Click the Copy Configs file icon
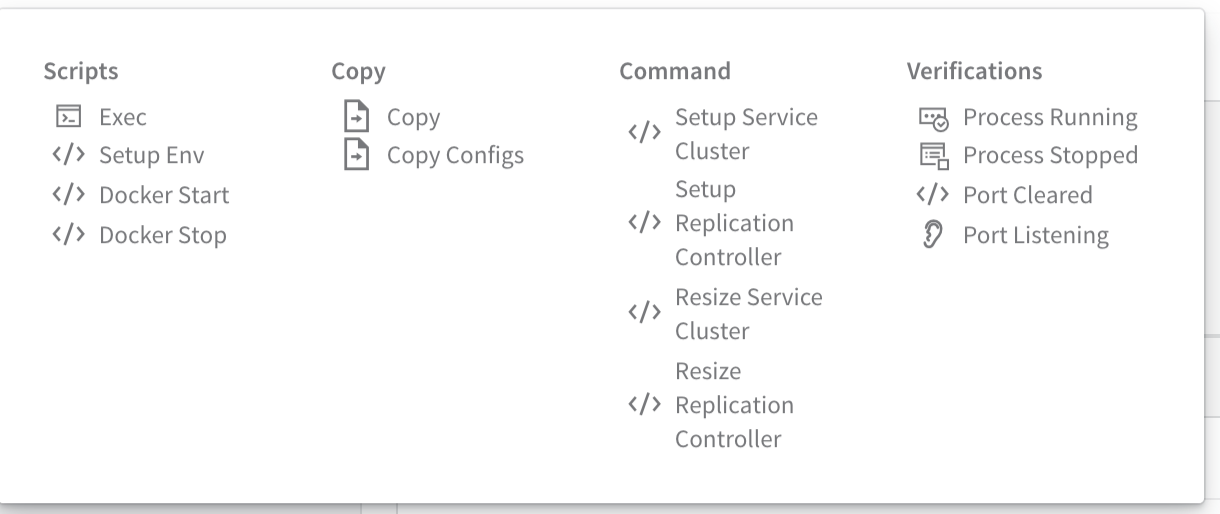The image size is (1220, 514). [x=355, y=155]
